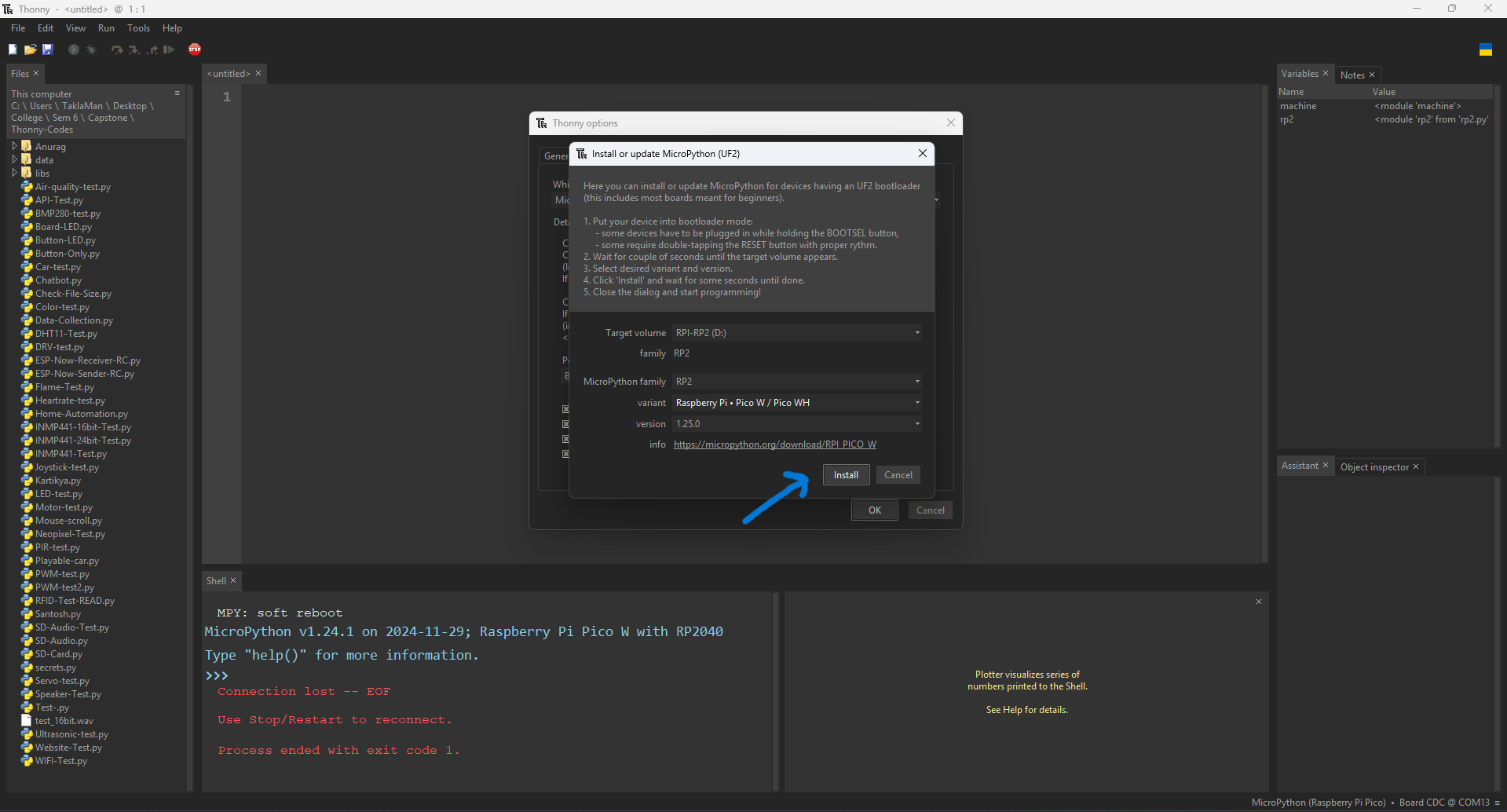
Task: Click the Anurag folder icon
Action: (x=27, y=146)
